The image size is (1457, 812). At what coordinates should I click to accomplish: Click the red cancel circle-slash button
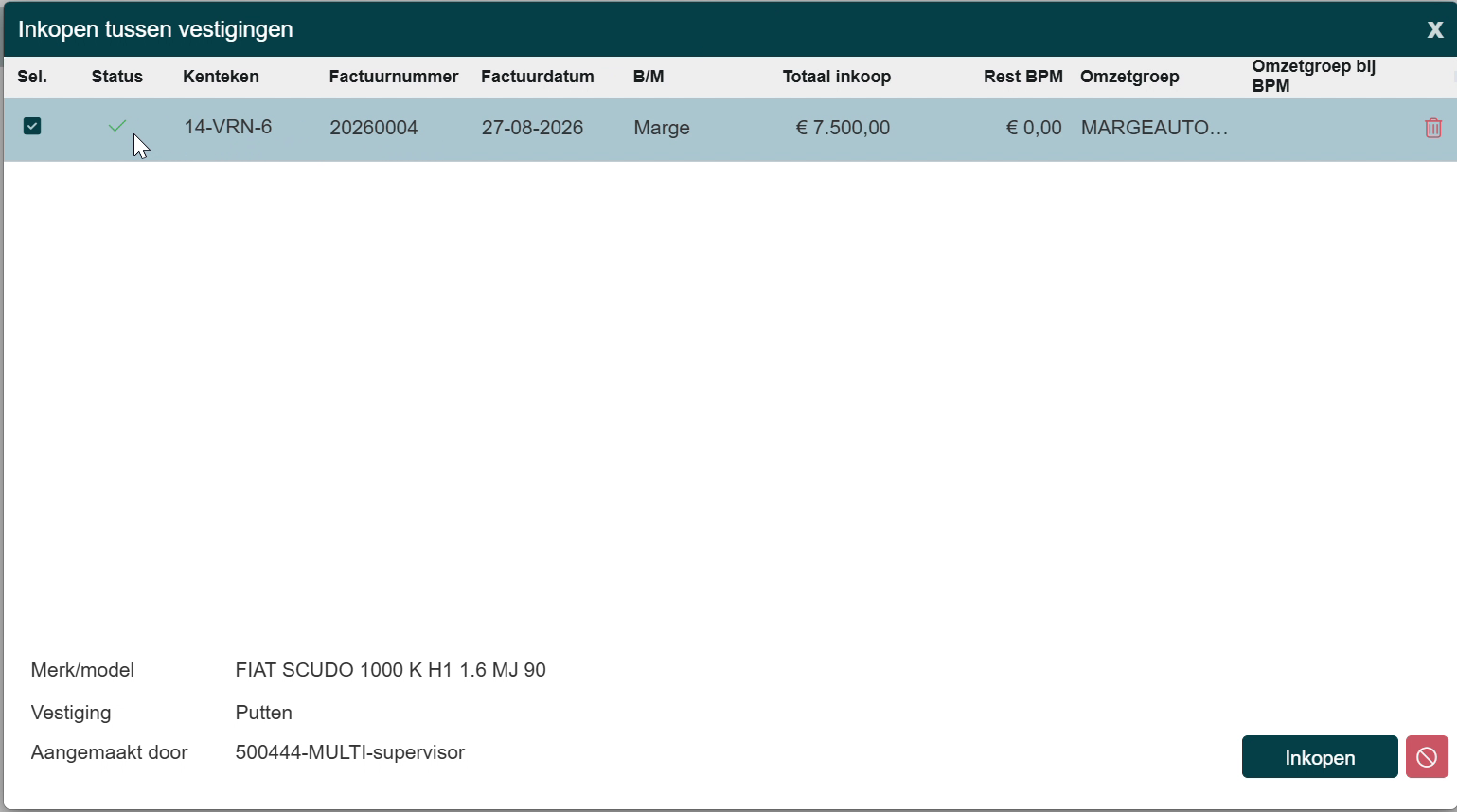(x=1427, y=757)
